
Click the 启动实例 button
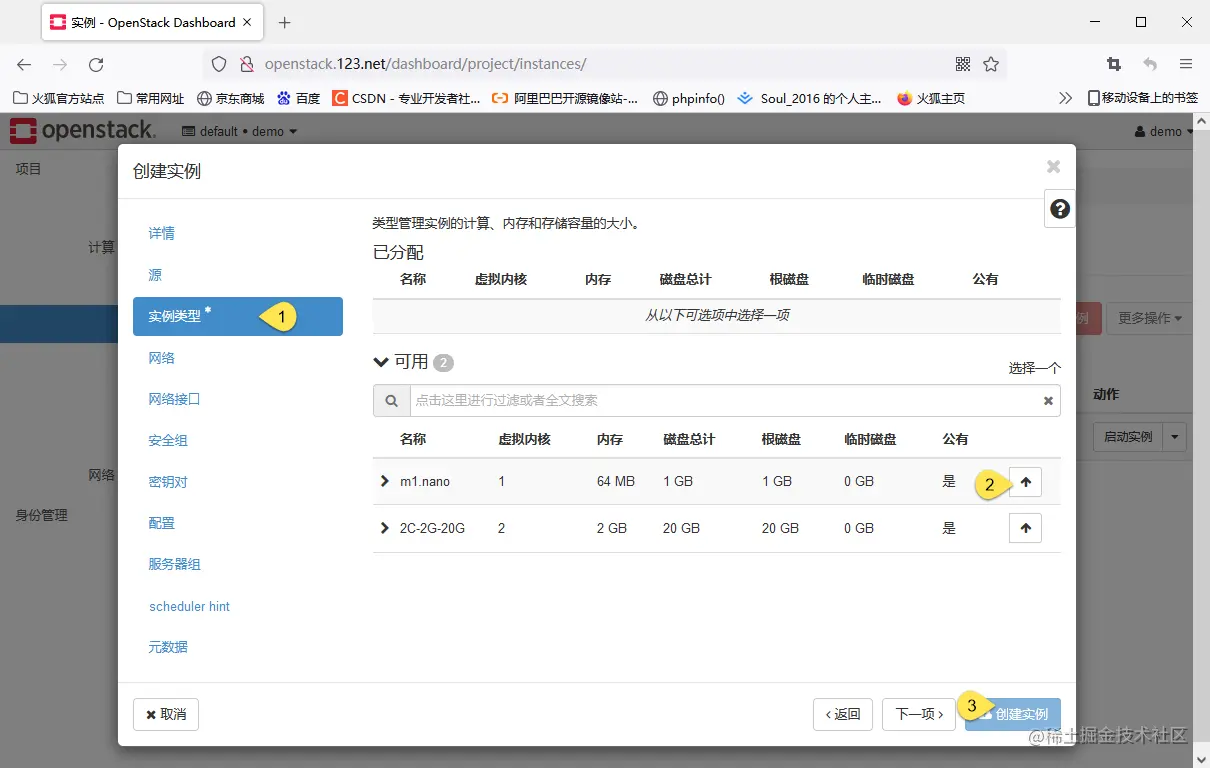pos(1128,437)
